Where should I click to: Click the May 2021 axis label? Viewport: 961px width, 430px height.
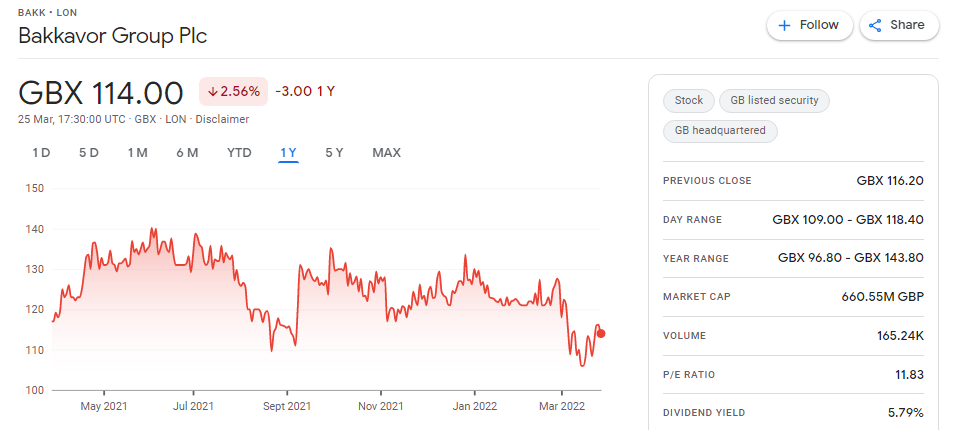pos(104,406)
